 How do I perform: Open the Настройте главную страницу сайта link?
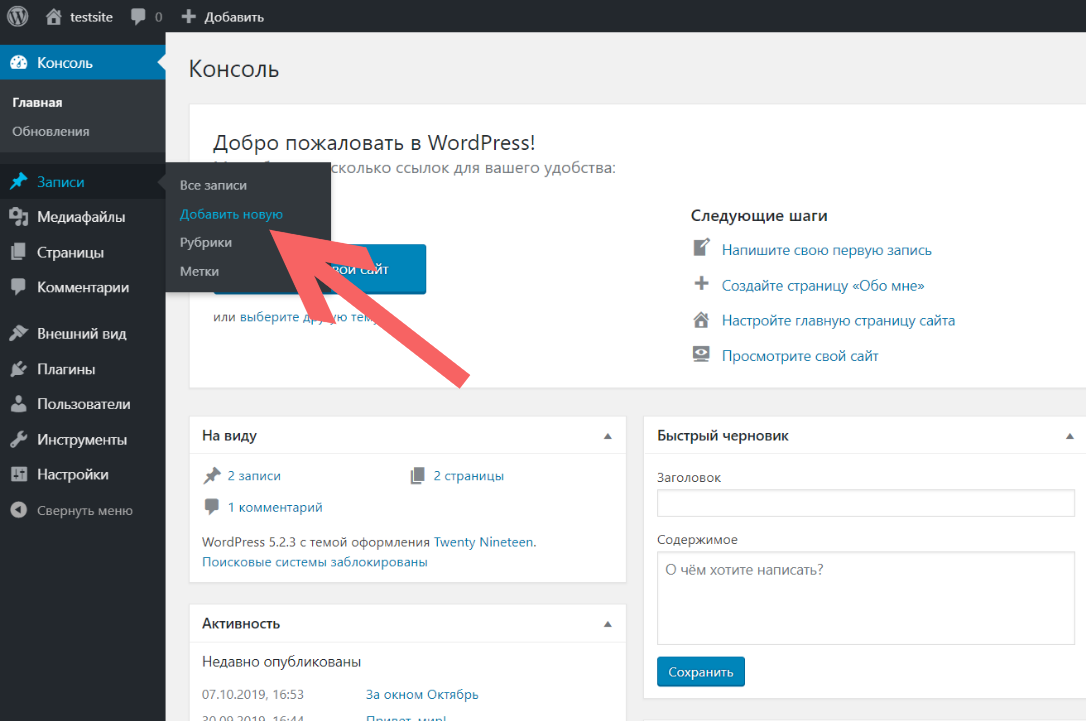pos(838,321)
